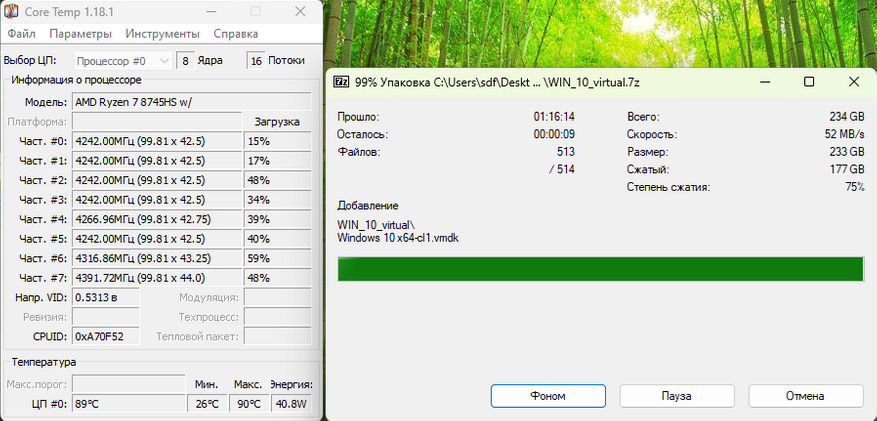Open the Файл menu in Core Temp
This screenshot has width=877, height=421.
(21, 34)
